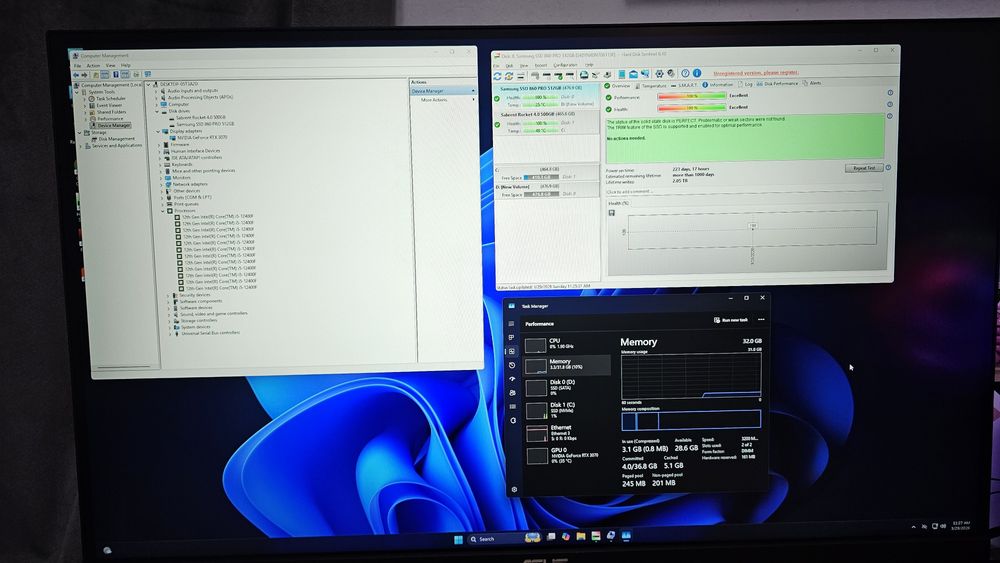Open Task Manager Processes icon in sidebar
The height and width of the screenshot is (563, 1000).
(x=511, y=337)
